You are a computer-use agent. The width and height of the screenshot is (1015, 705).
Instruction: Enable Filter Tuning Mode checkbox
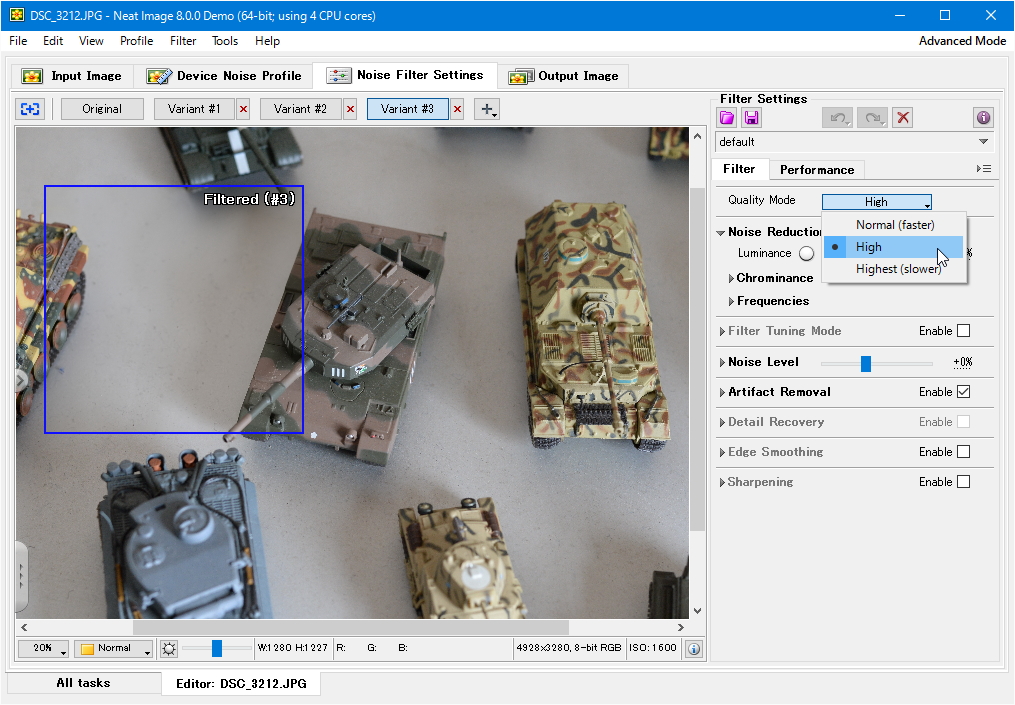(x=963, y=331)
